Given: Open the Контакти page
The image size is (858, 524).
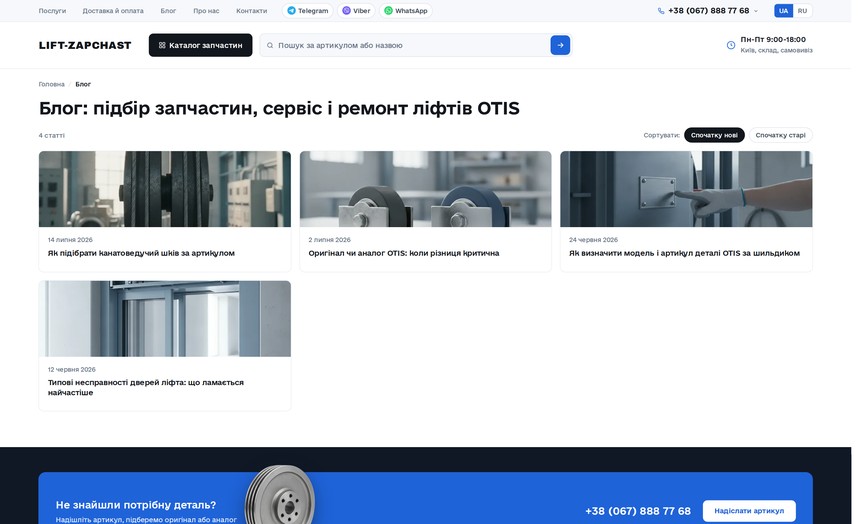Looking at the screenshot, I should (251, 11).
